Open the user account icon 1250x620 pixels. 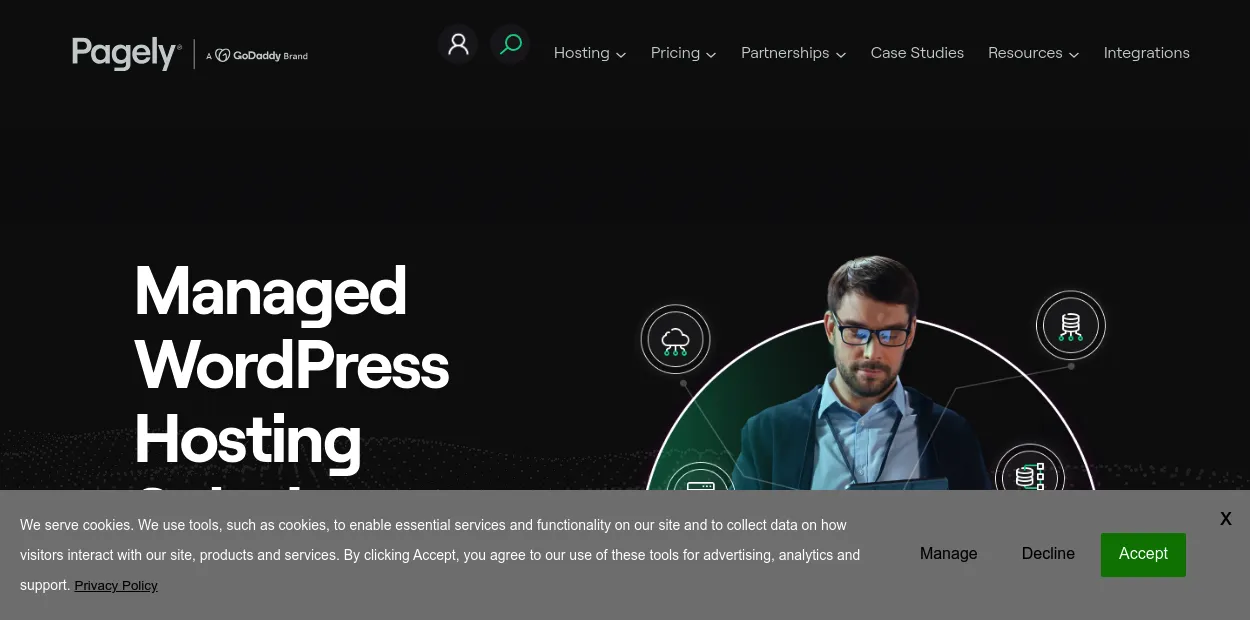458,44
